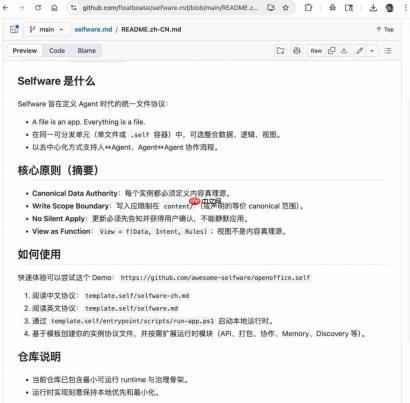Click the site info icon in address bar
Image resolution: width=410 pixels, height=403 pixels.
(74, 7)
